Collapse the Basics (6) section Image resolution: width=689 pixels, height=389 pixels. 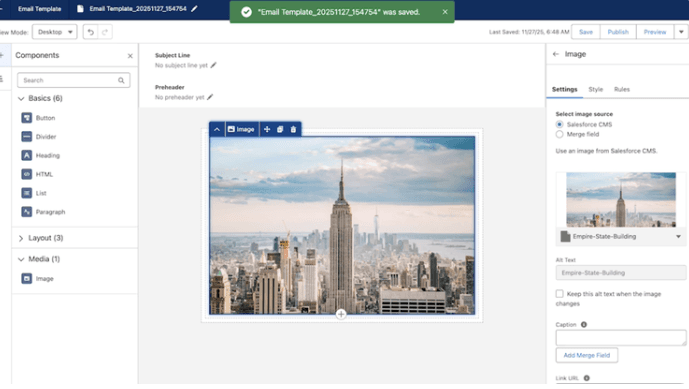(x=21, y=98)
